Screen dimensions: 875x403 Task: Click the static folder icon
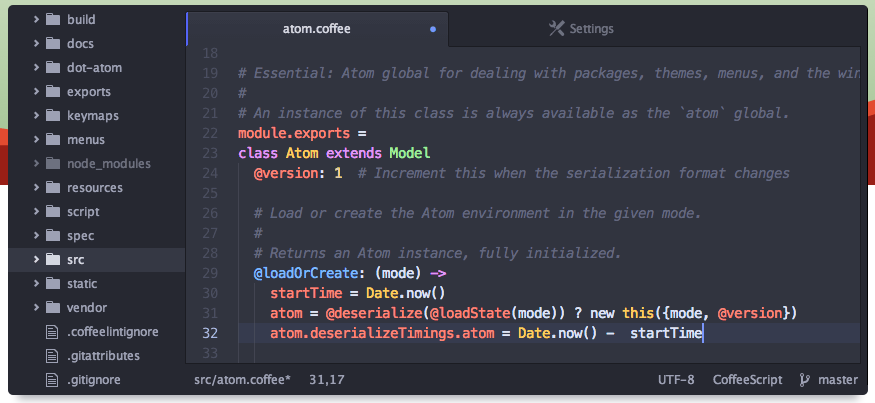tap(52, 284)
